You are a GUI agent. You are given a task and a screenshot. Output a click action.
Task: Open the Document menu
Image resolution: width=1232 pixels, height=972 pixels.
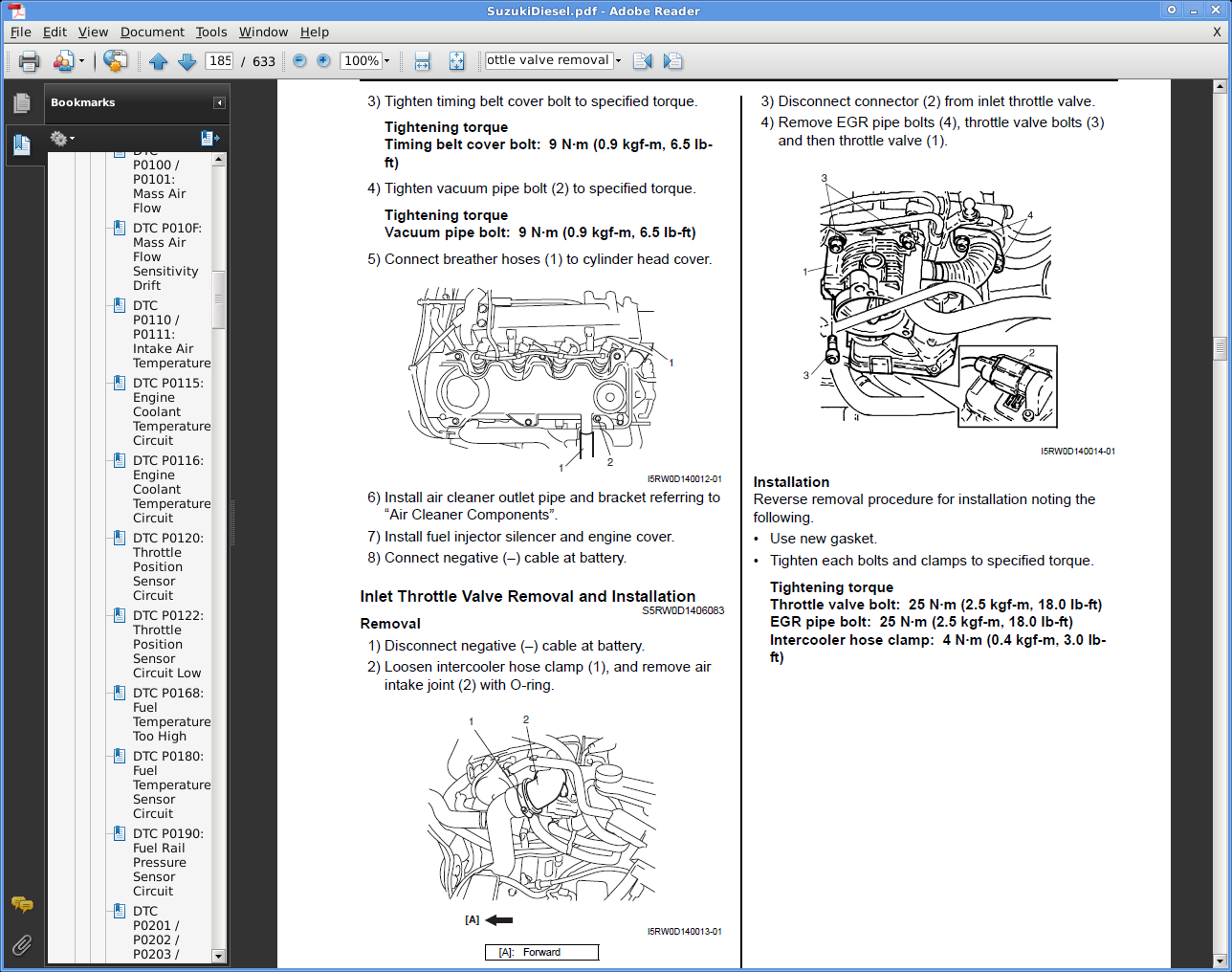click(x=152, y=32)
